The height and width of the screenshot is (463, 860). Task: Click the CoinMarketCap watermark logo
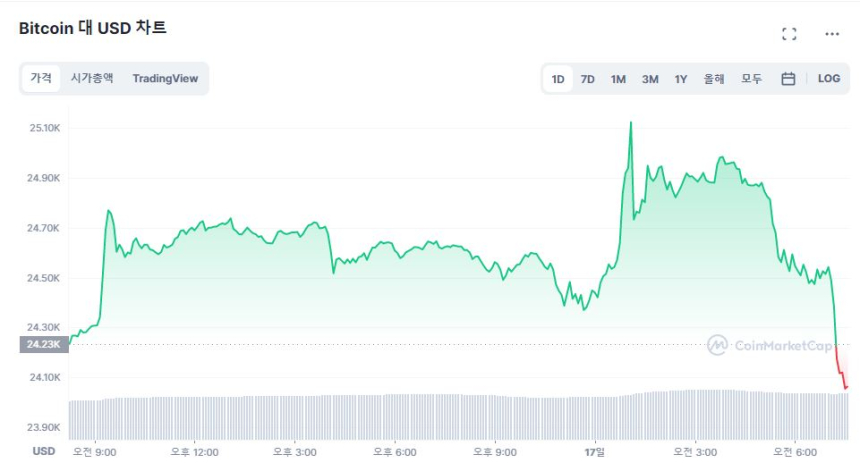[770, 345]
